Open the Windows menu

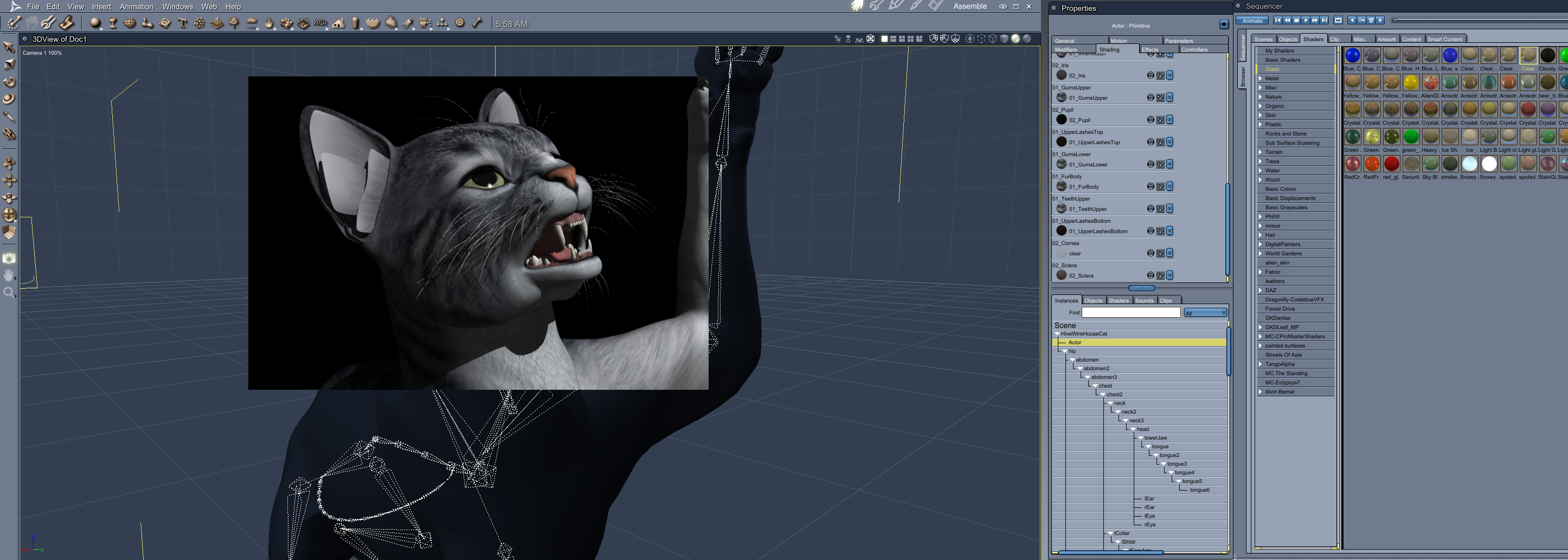point(178,7)
